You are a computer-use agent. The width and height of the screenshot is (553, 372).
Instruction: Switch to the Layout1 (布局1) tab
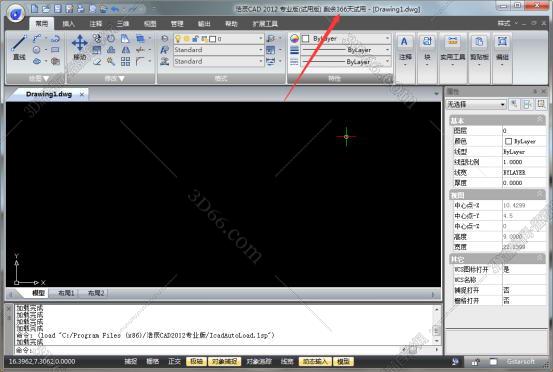[66, 293]
